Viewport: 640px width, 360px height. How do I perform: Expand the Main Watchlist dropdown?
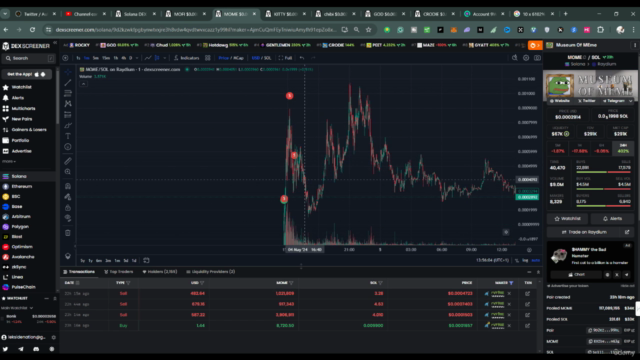pos(17,308)
